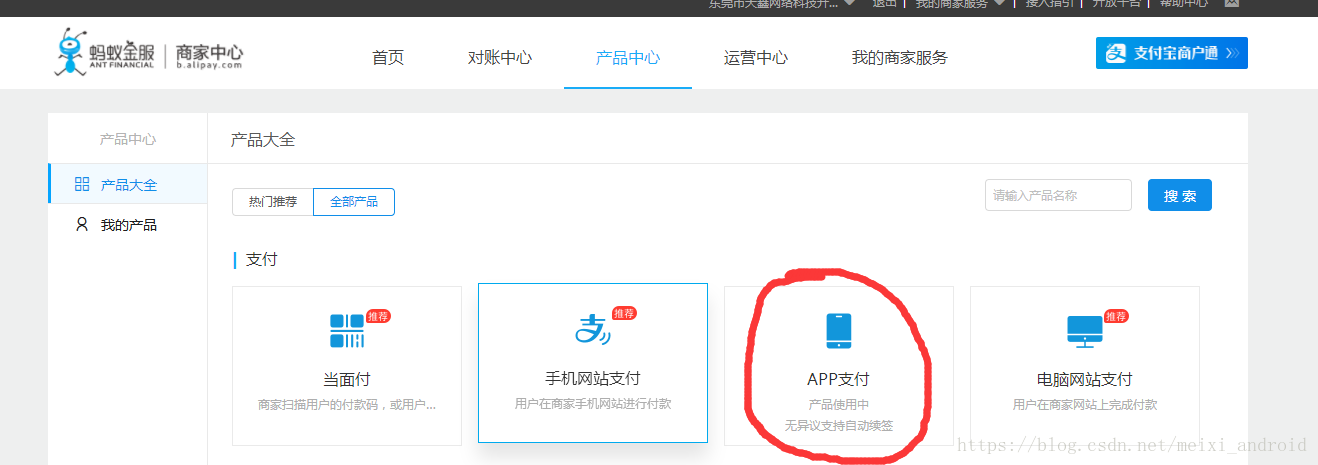Image resolution: width=1318 pixels, height=465 pixels.
Task: Click the 产品中心 sidebar header
Action: click(128, 139)
